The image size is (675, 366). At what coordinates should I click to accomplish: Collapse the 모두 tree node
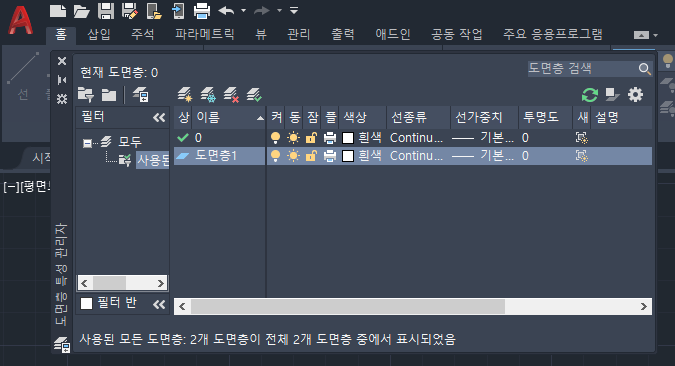point(87,143)
